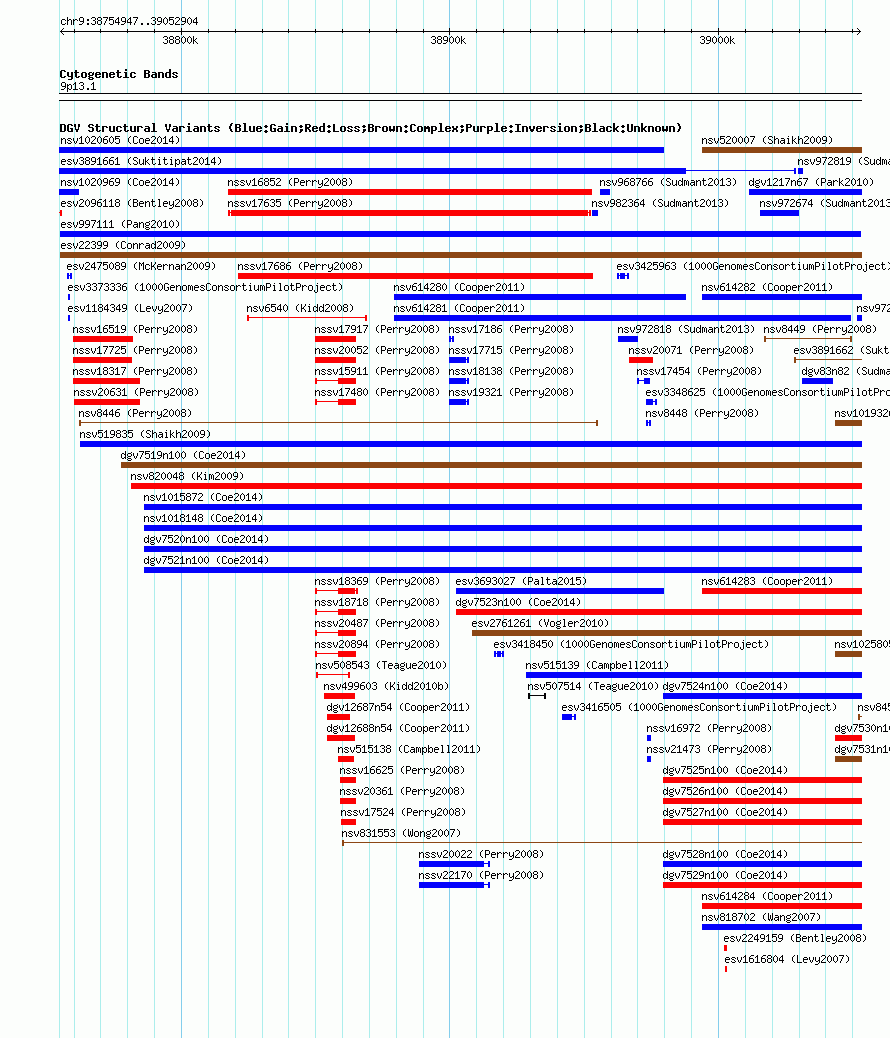The image size is (890, 1038).
Task: Select esv3373336 1000 Genomes variant label
Action: coord(205,288)
